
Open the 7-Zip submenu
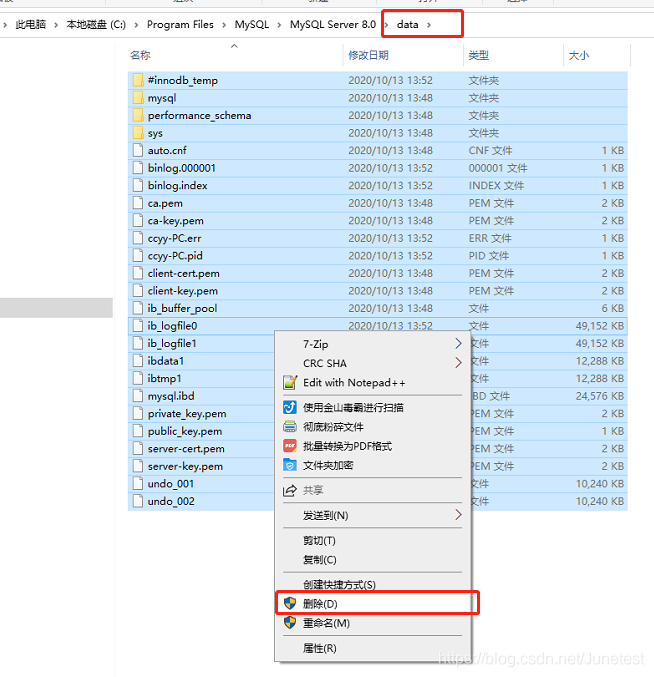[x=373, y=344]
